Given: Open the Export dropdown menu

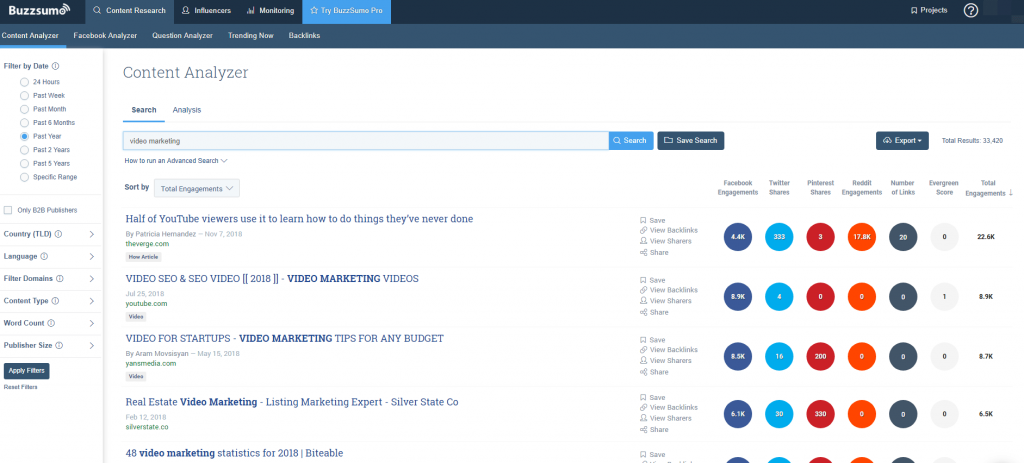Looking at the screenshot, I should click(x=901, y=141).
